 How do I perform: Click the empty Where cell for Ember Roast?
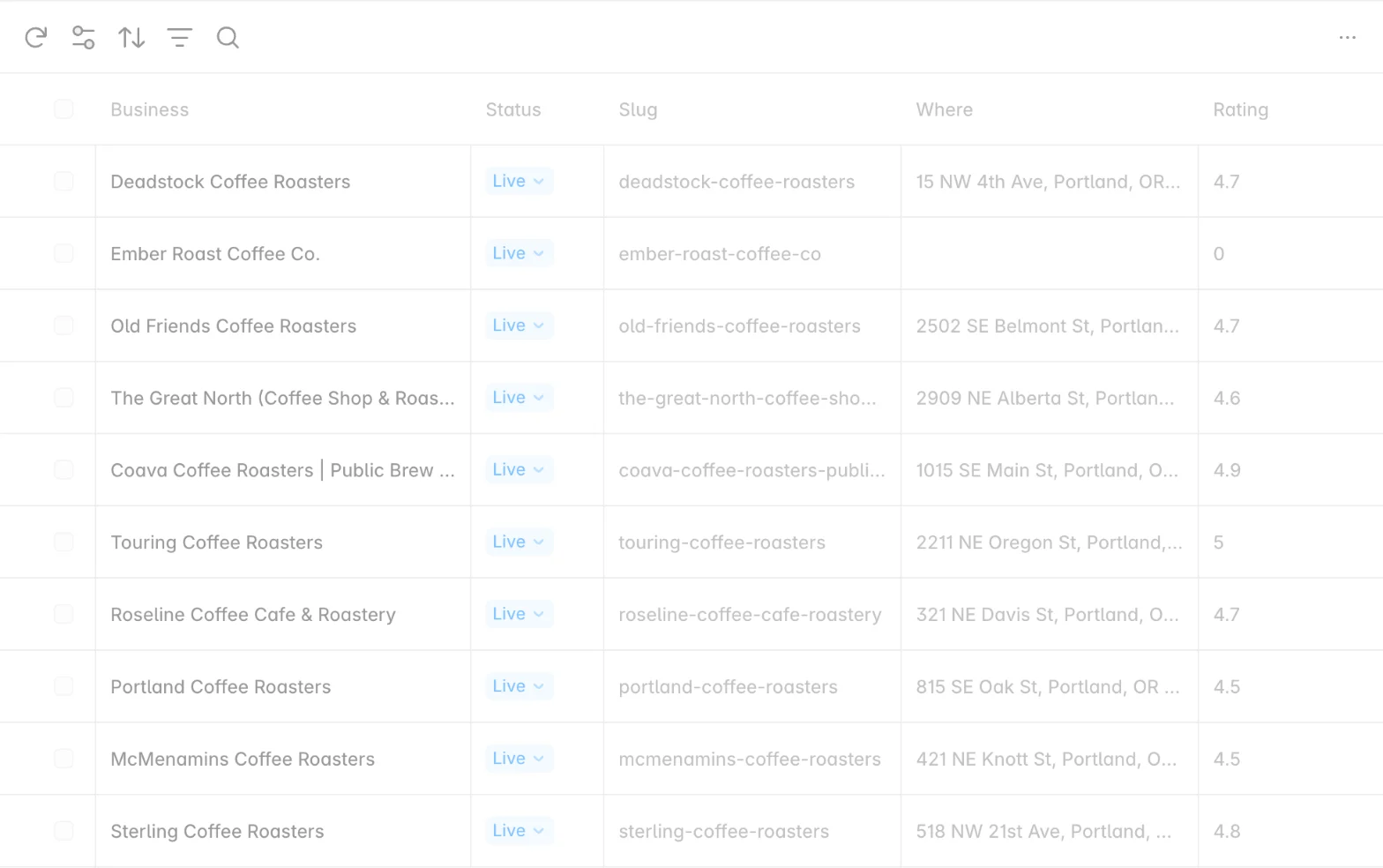(1050, 253)
